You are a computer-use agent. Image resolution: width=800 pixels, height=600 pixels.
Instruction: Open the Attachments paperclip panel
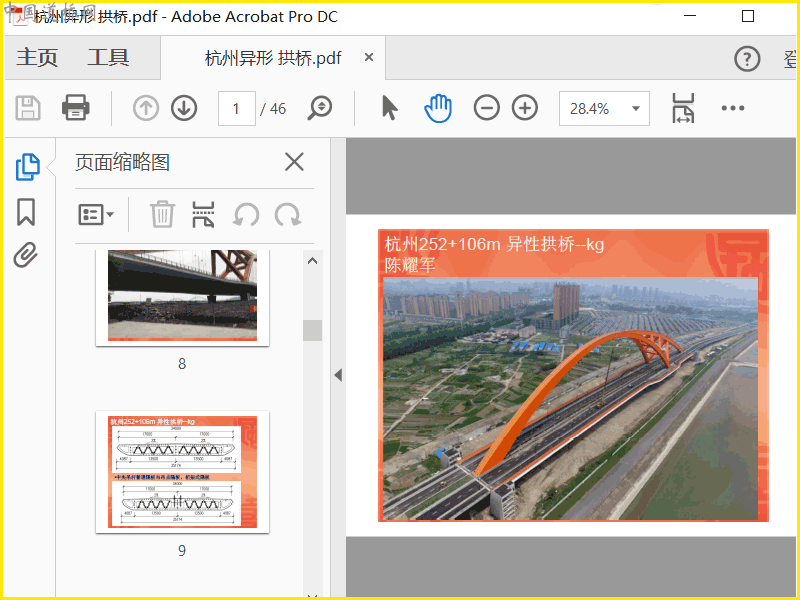click(26, 256)
